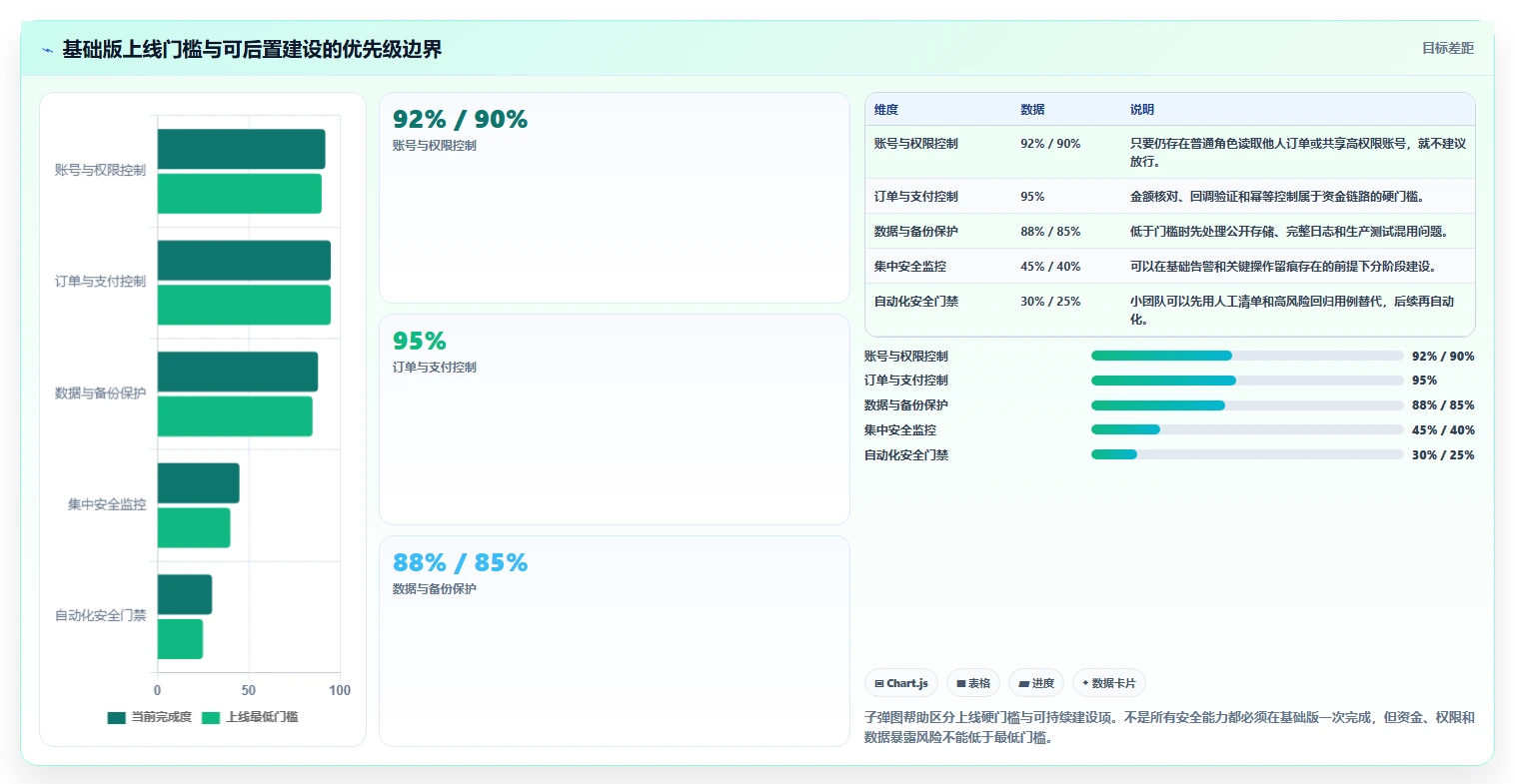1515x784 pixels.
Task: Open the 92% / 90% data card
Action: click(615, 198)
